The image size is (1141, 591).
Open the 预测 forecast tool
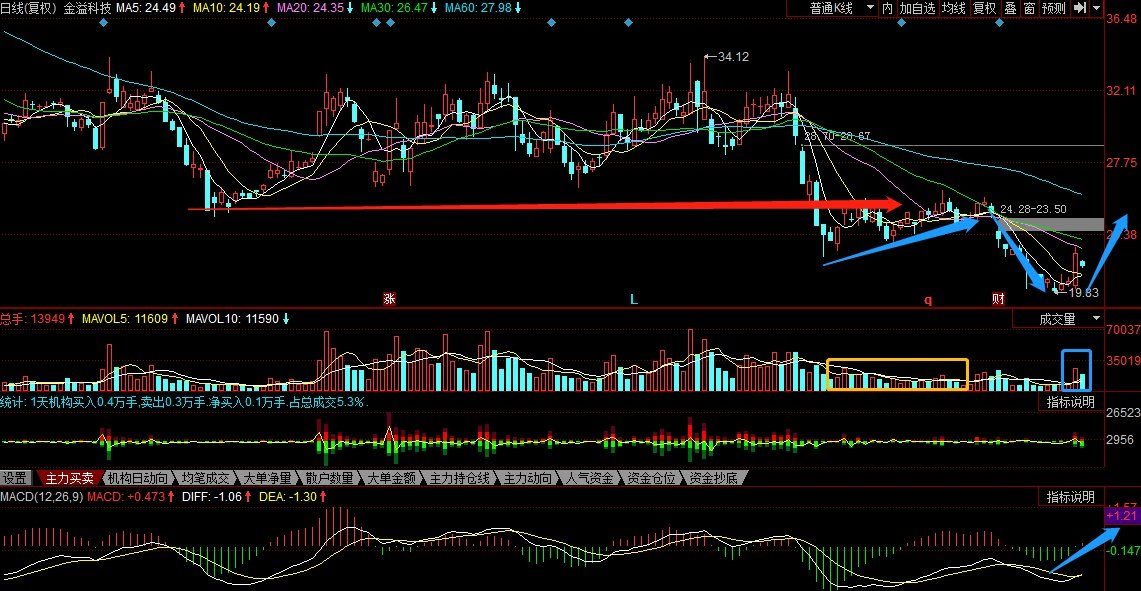coord(1054,9)
